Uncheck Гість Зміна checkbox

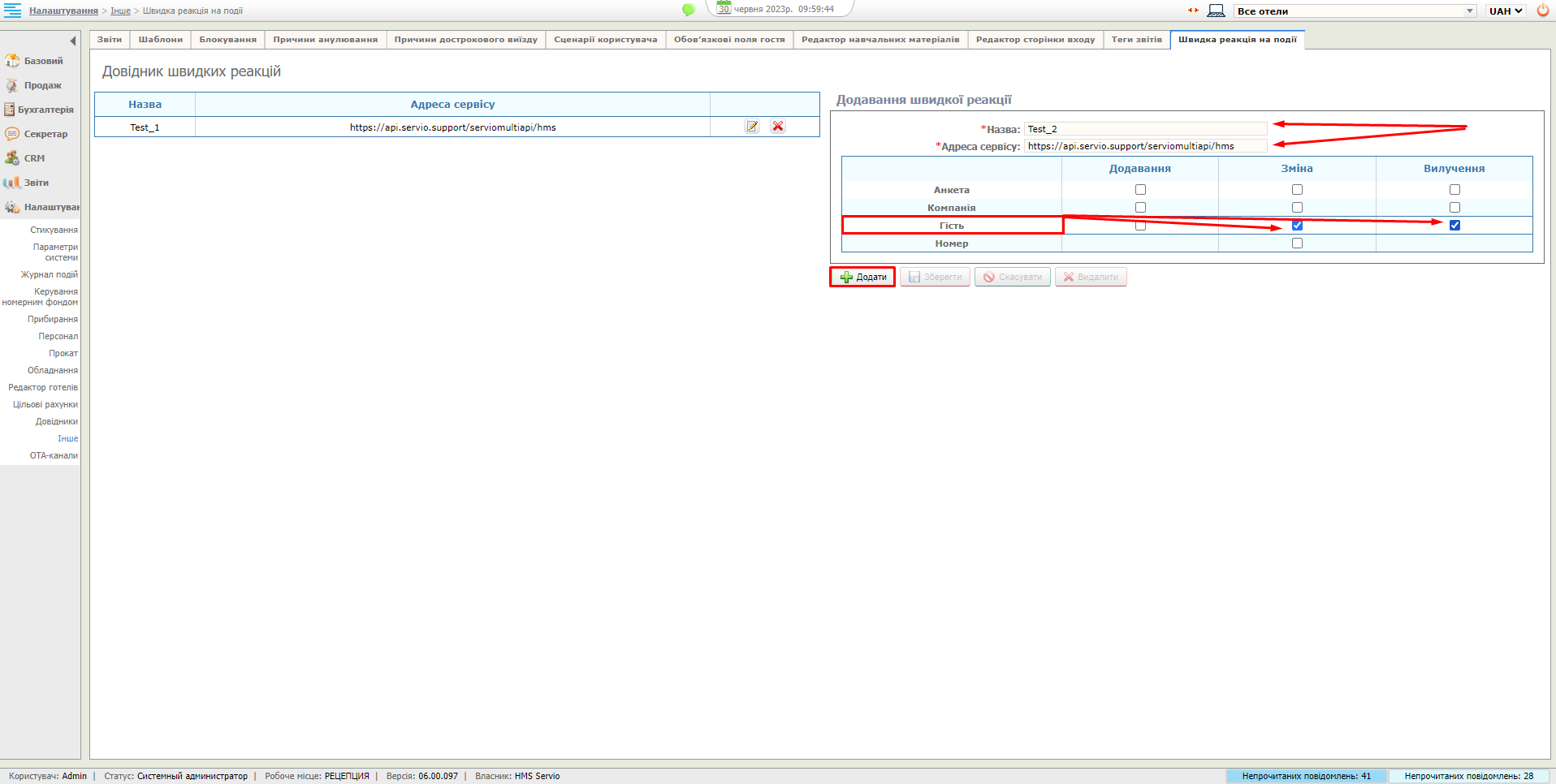click(x=1297, y=226)
